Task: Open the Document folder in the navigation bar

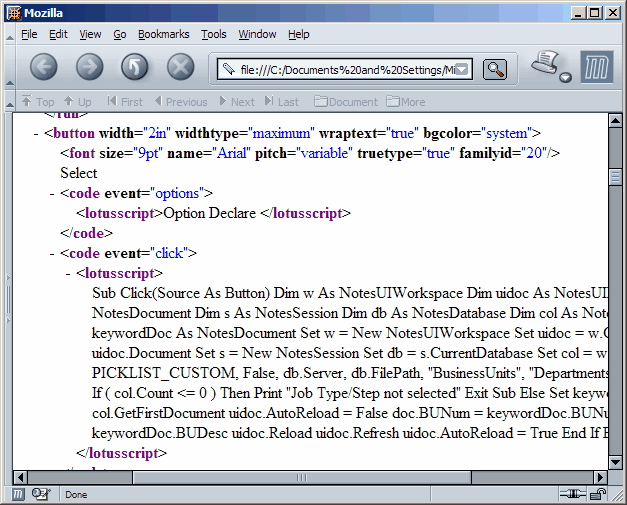Action: [346, 102]
